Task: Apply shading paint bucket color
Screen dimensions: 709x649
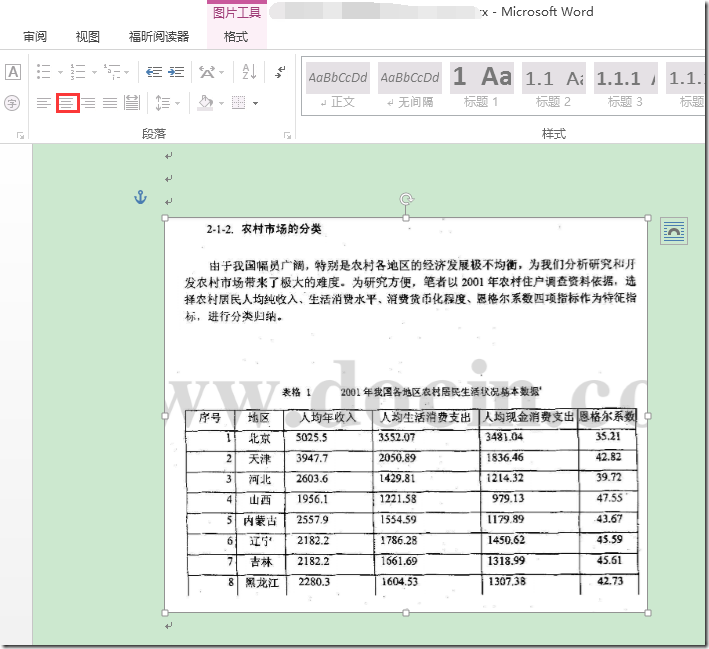Action: coord(206,103)
